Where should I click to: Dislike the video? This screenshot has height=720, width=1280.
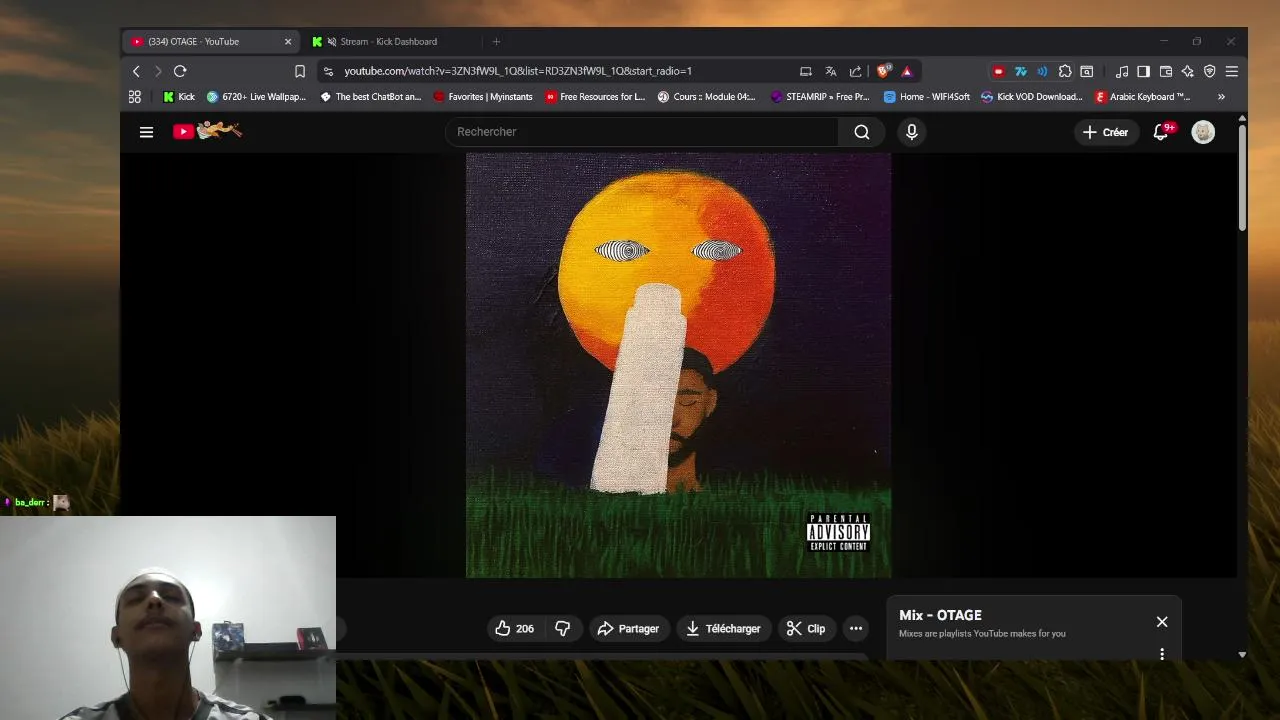(563, 628)
